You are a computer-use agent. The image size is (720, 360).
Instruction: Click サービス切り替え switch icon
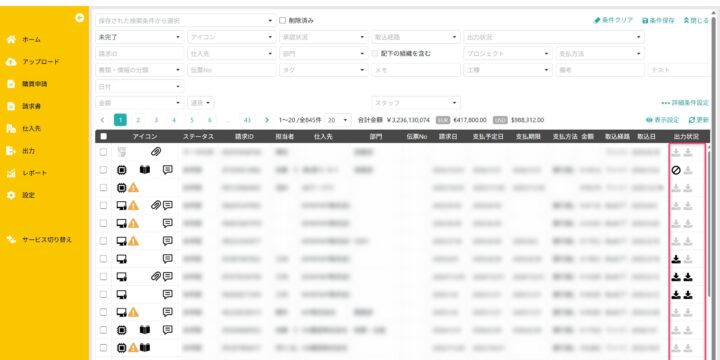click(x=11, y=240)
